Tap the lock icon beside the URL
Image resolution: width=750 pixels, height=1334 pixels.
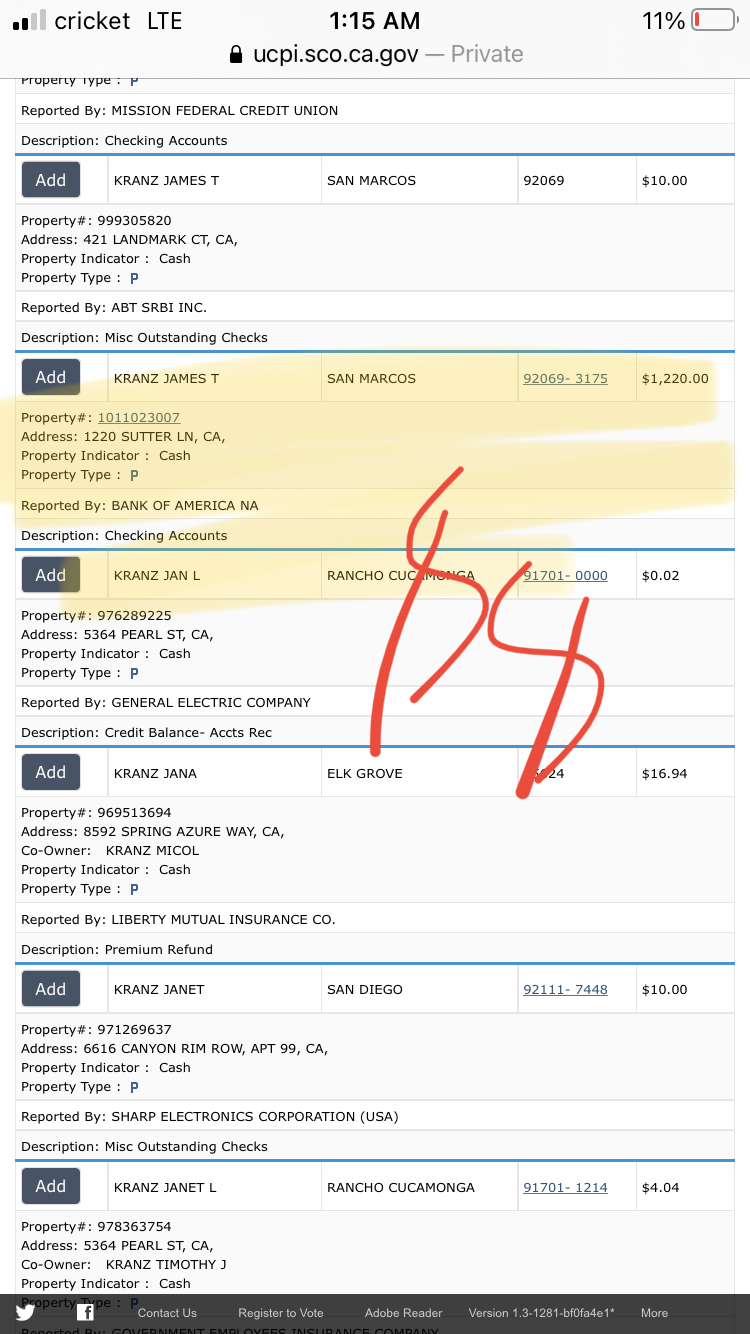point(236,54)
